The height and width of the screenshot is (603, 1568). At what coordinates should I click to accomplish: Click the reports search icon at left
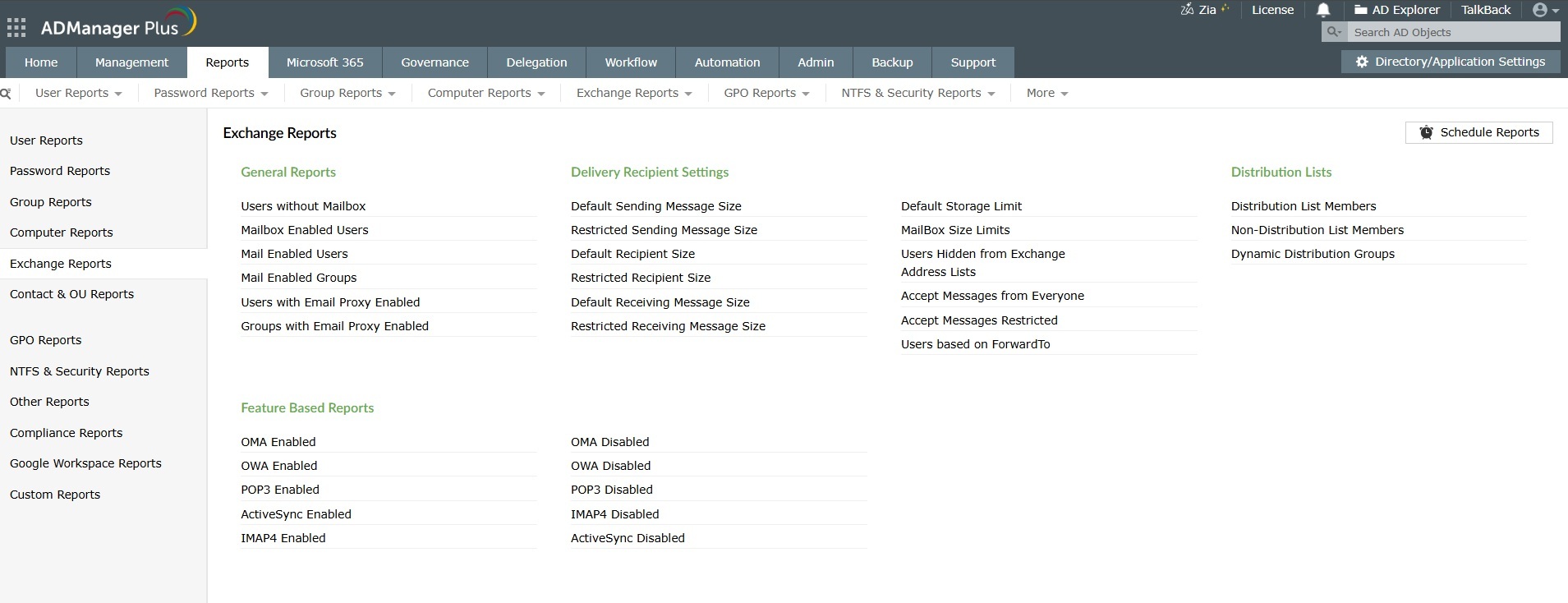pos(6,94)
